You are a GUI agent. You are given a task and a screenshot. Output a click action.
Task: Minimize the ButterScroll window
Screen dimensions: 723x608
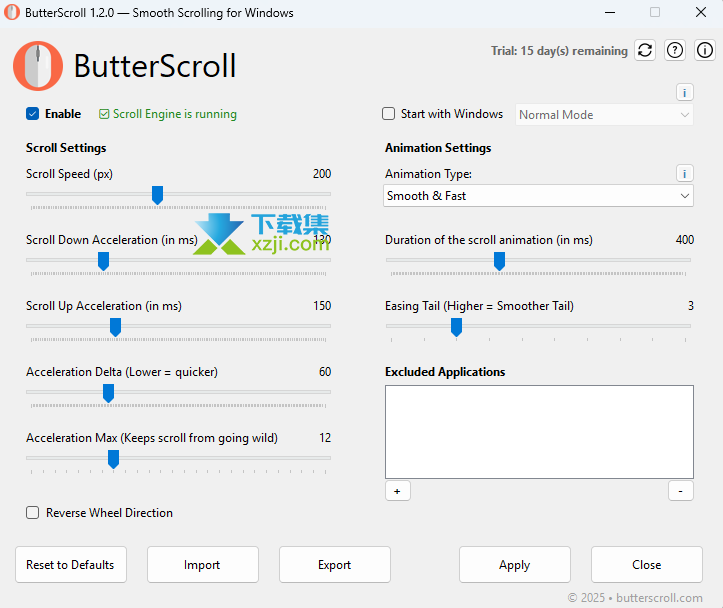pyautogui.click(x=610, y=12)
